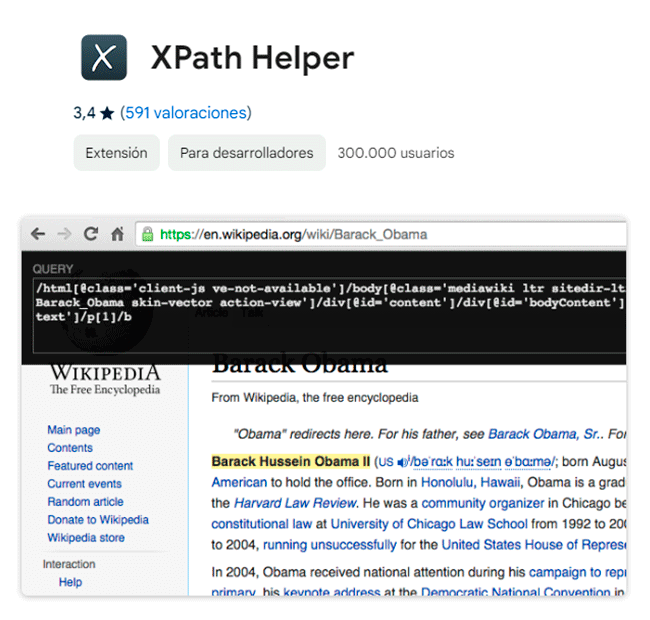Click the Wikipedia address bar URL
This screenshot has height=620, width=650.
[293, 235]
